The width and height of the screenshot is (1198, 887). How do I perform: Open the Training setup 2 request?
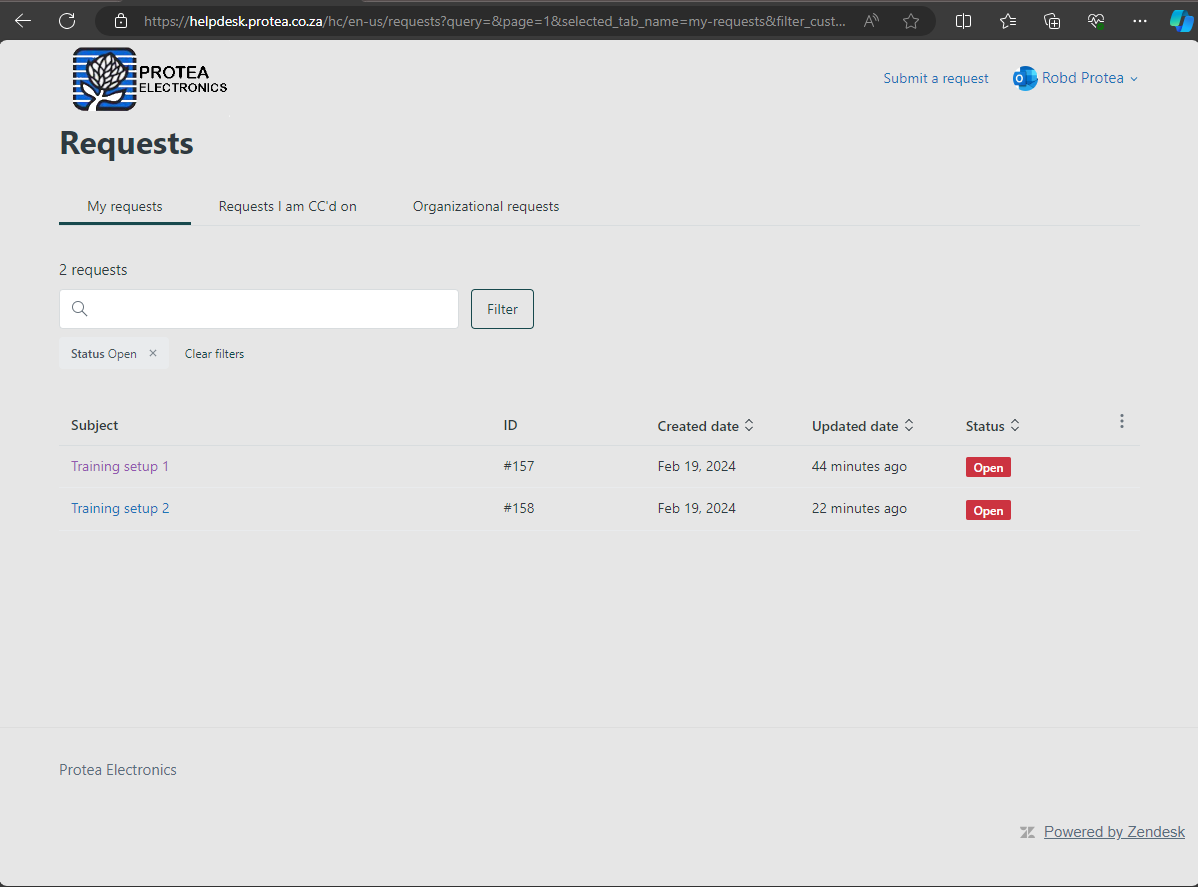[120, 508]
